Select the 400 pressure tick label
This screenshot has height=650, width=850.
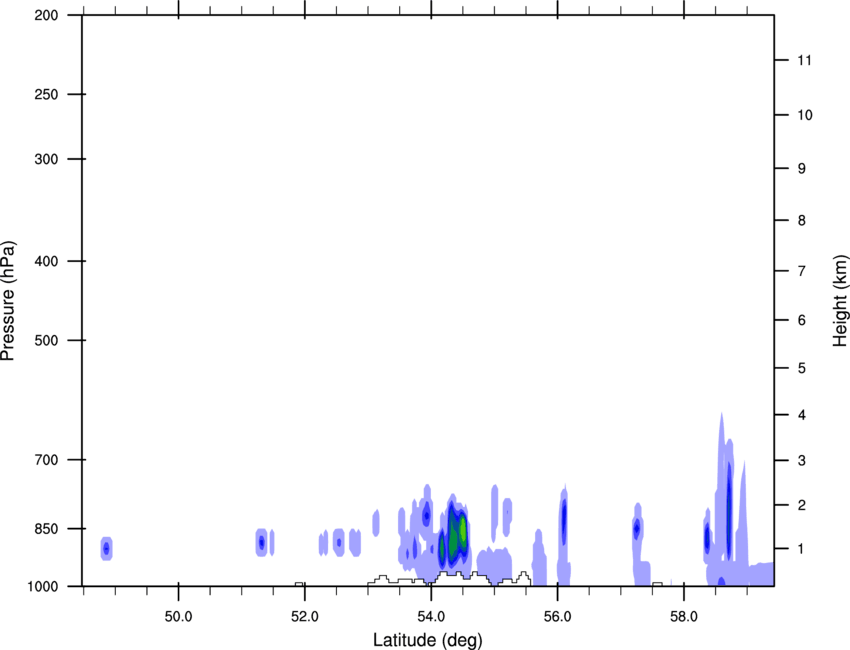tap(46, 261)
